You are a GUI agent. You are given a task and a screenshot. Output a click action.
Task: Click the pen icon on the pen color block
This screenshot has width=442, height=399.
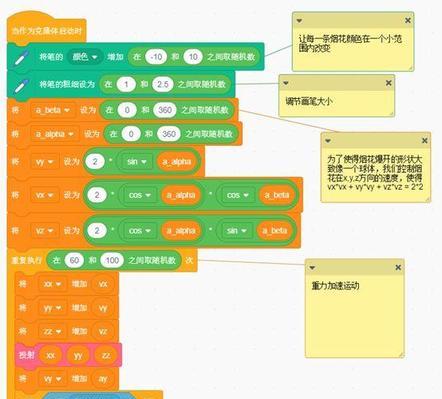coord(21,57)
